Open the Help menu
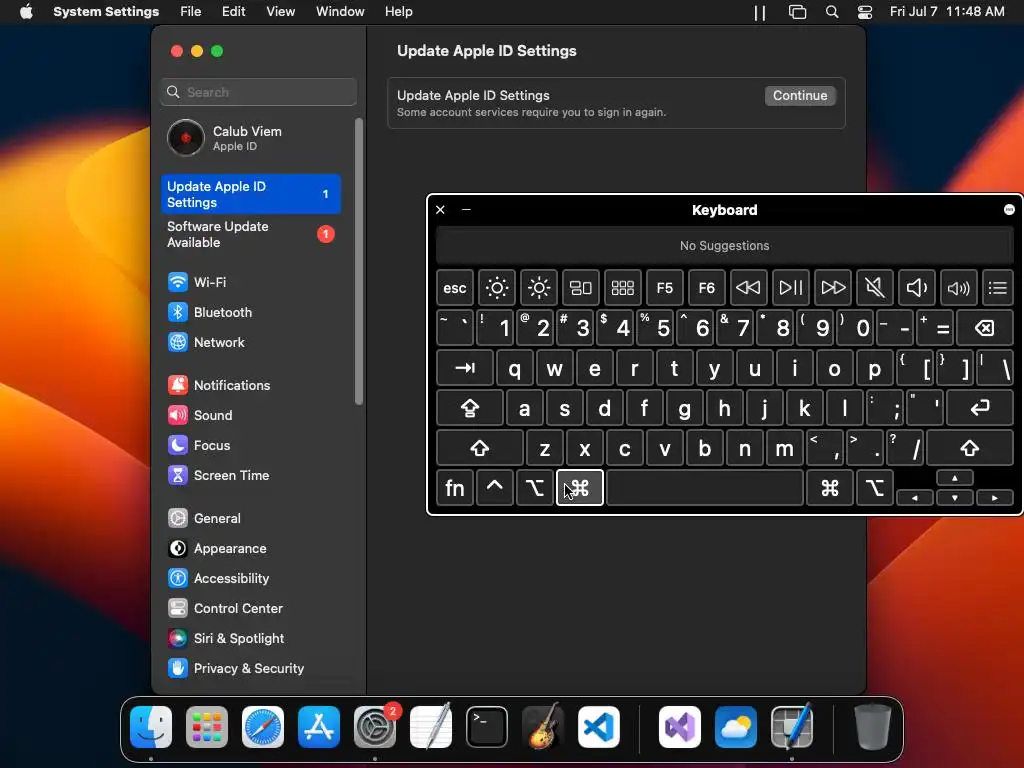Viewport: 1024px width, 768px height. 398,12
